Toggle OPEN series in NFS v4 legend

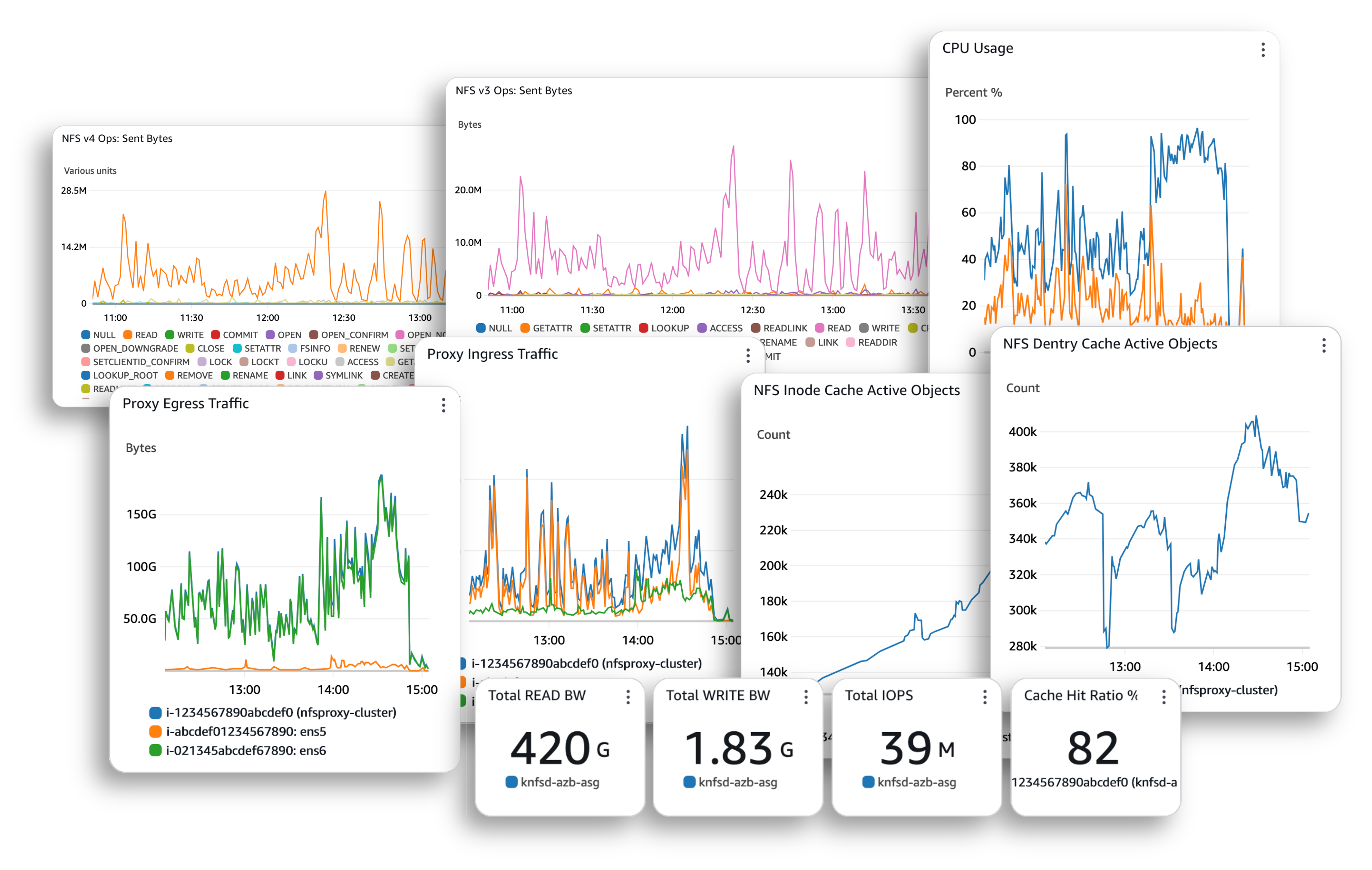(284, 335)
